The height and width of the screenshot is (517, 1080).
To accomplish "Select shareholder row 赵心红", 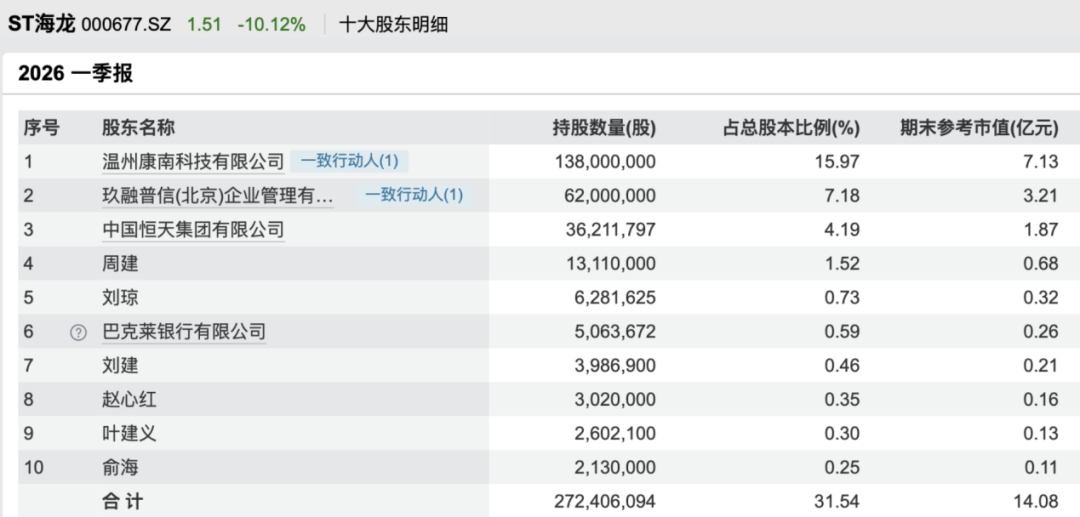I will tap(549, 399).
